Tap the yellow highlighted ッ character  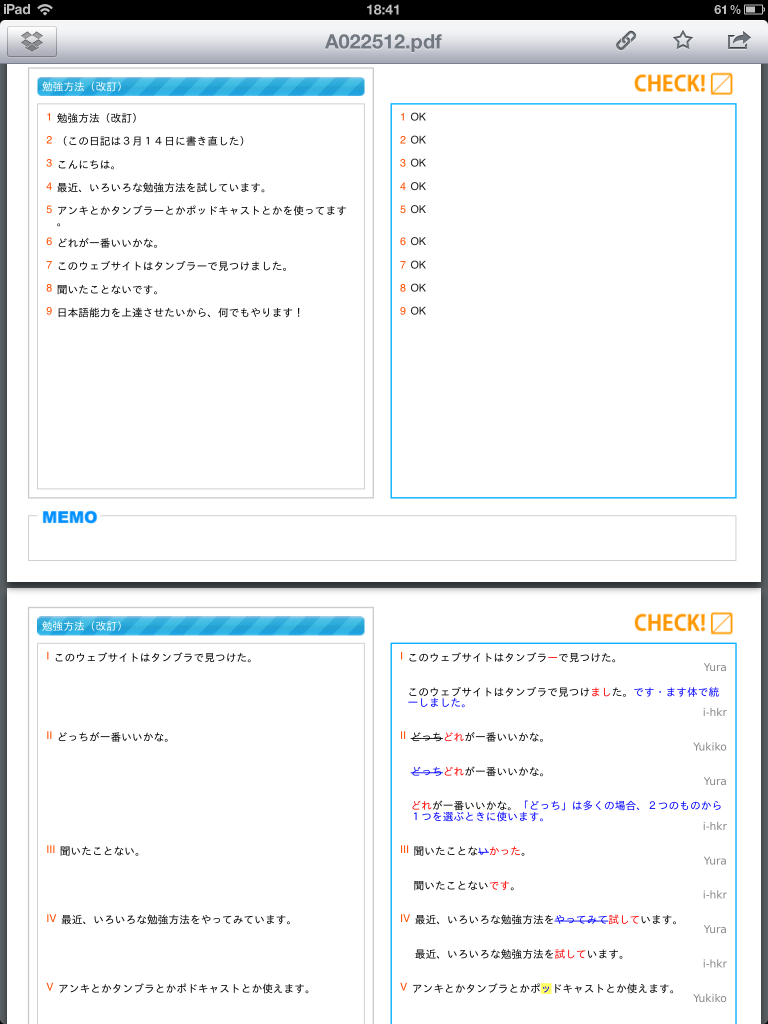pos(545,989)
